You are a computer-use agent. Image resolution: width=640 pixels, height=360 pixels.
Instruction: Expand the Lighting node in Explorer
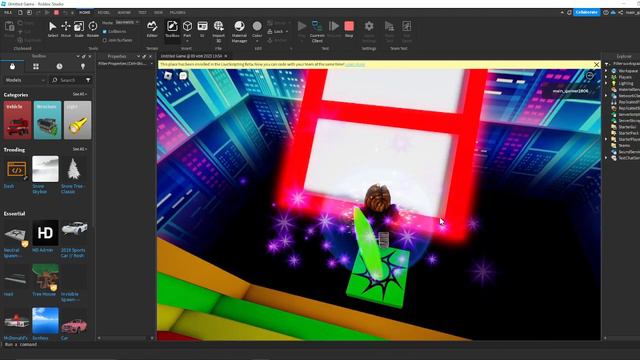[606, 83]
